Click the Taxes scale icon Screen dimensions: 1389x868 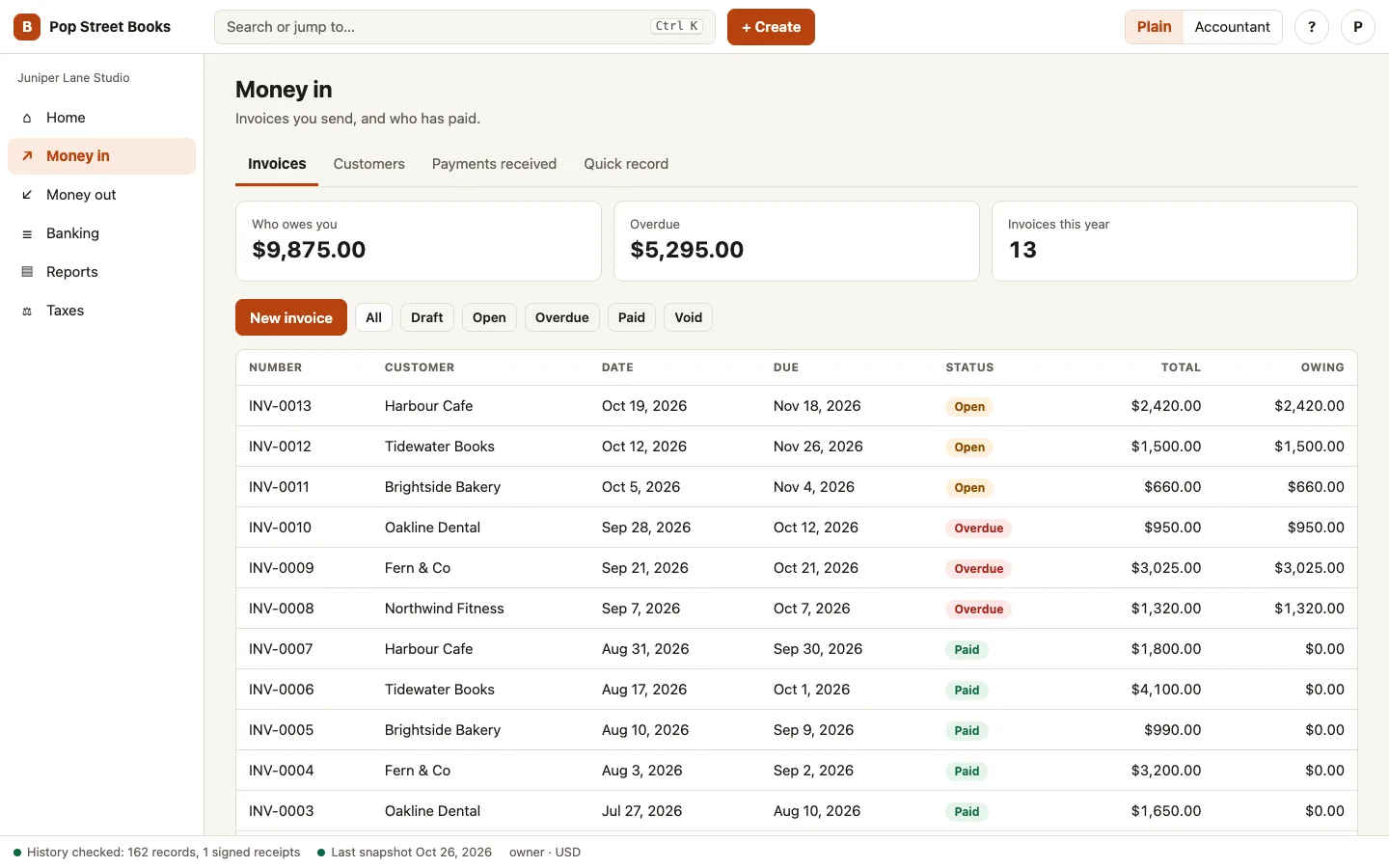27,311
